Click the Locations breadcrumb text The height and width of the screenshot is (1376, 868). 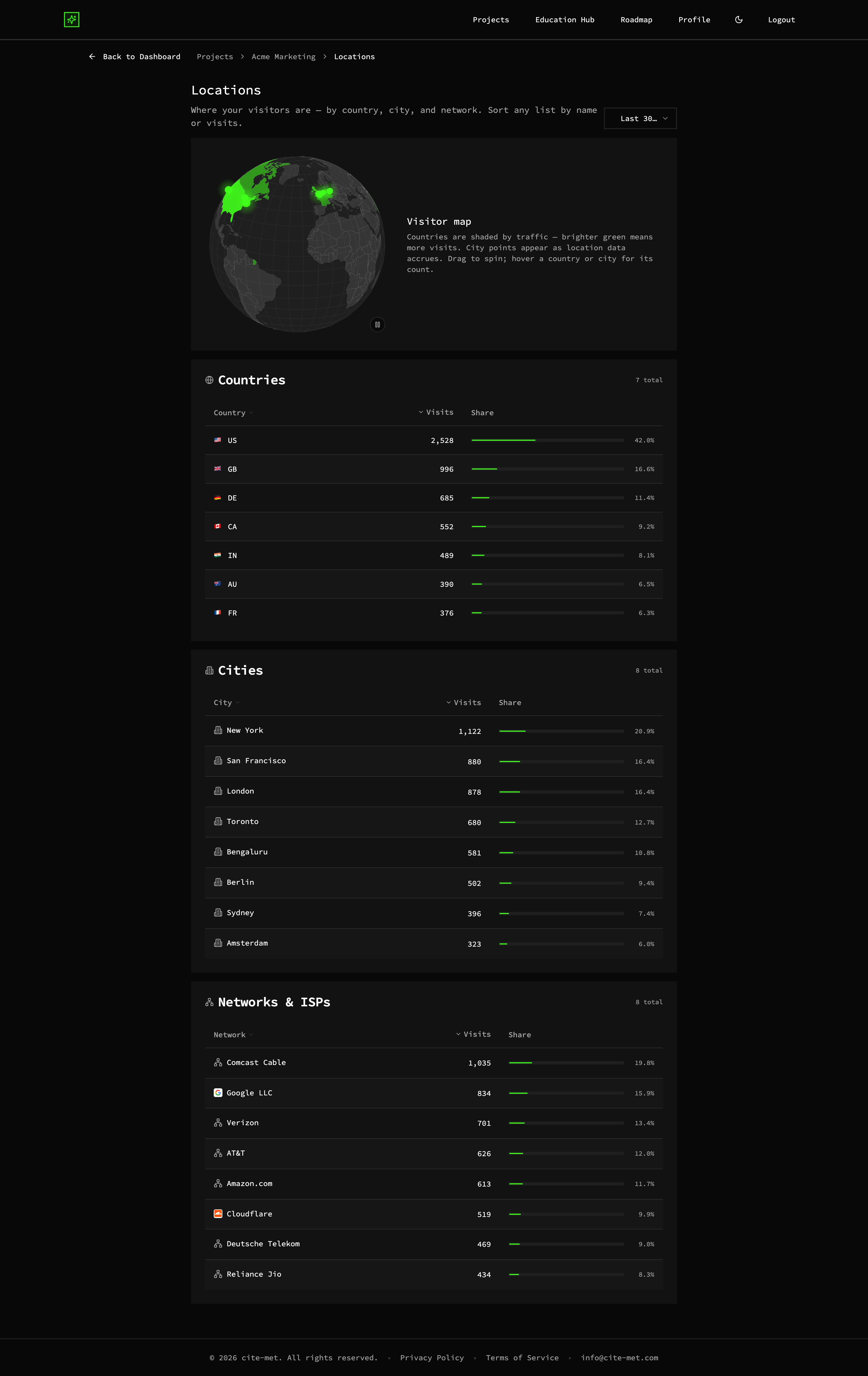(x=355, y=56)
